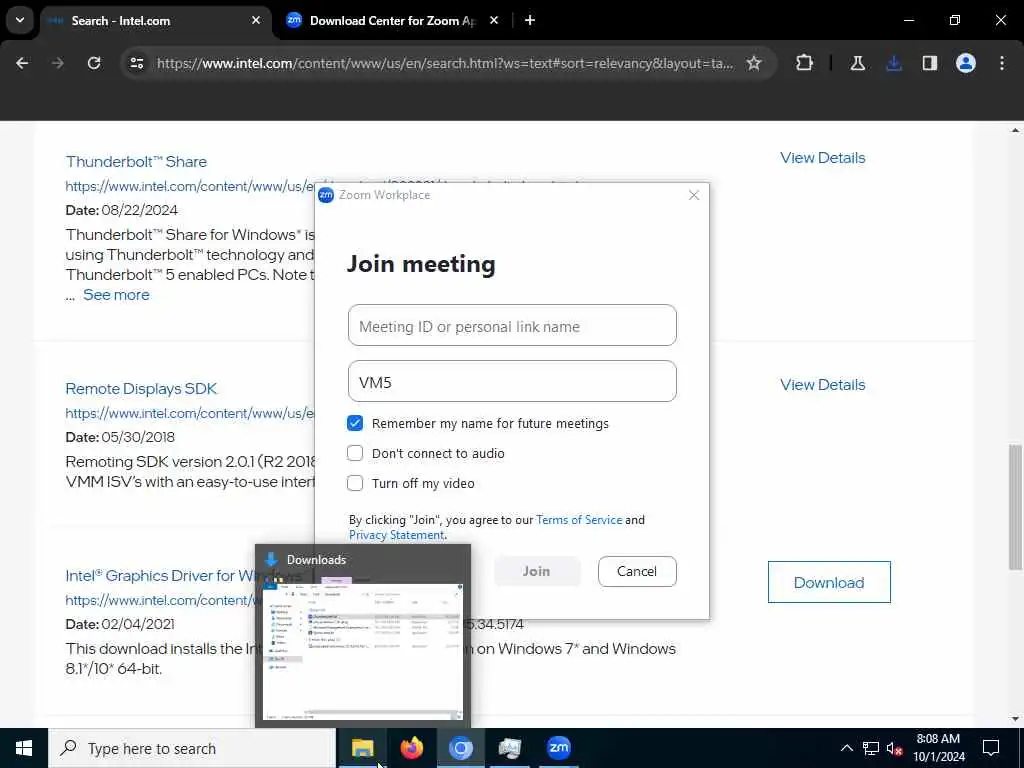Viewport: 1024px width, 768px height.
Task: Open the Remote Displays SDK result
Action: coord(141,389)
